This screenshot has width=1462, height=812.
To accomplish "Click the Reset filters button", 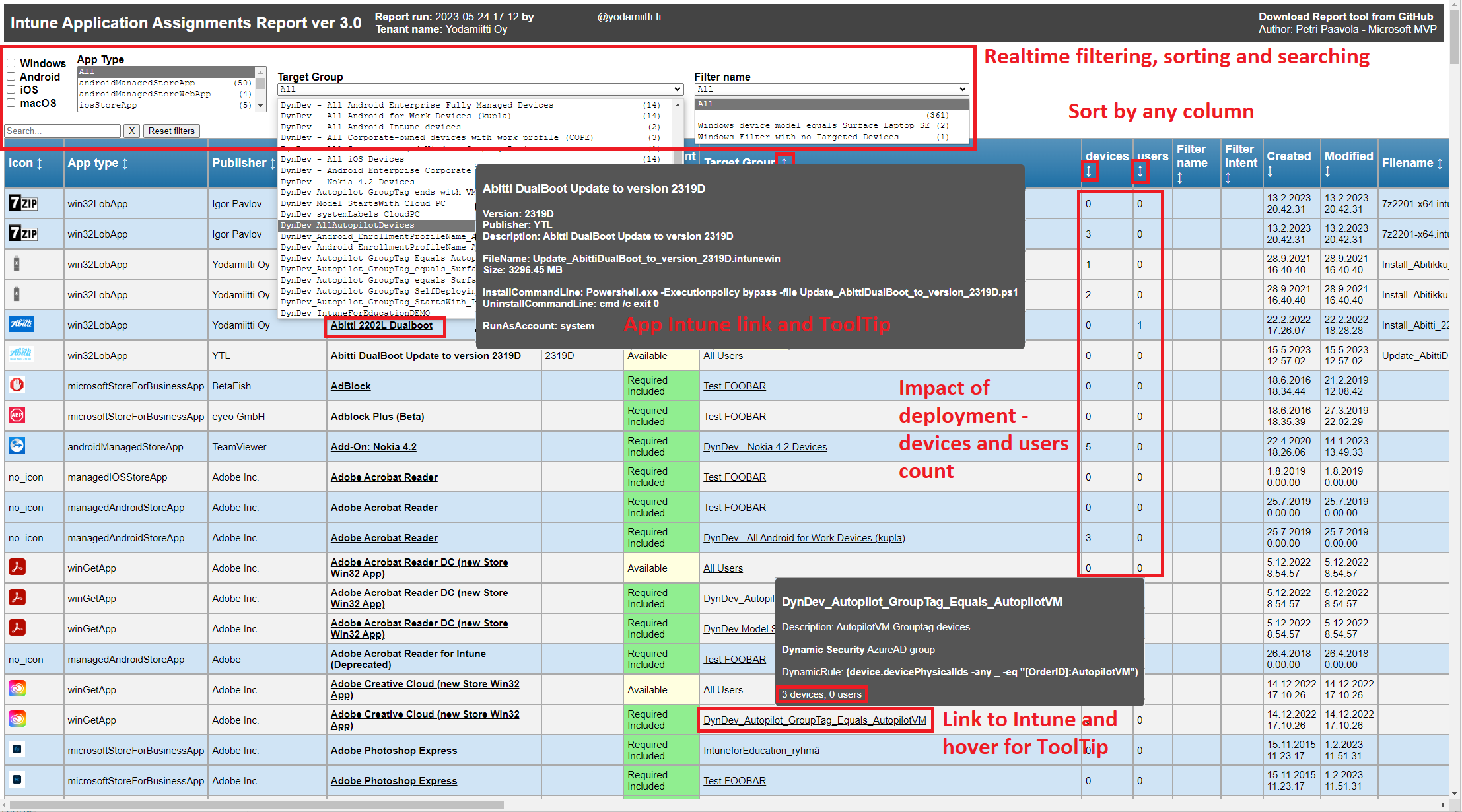I will pyautogui.click(x=171, y=131).
